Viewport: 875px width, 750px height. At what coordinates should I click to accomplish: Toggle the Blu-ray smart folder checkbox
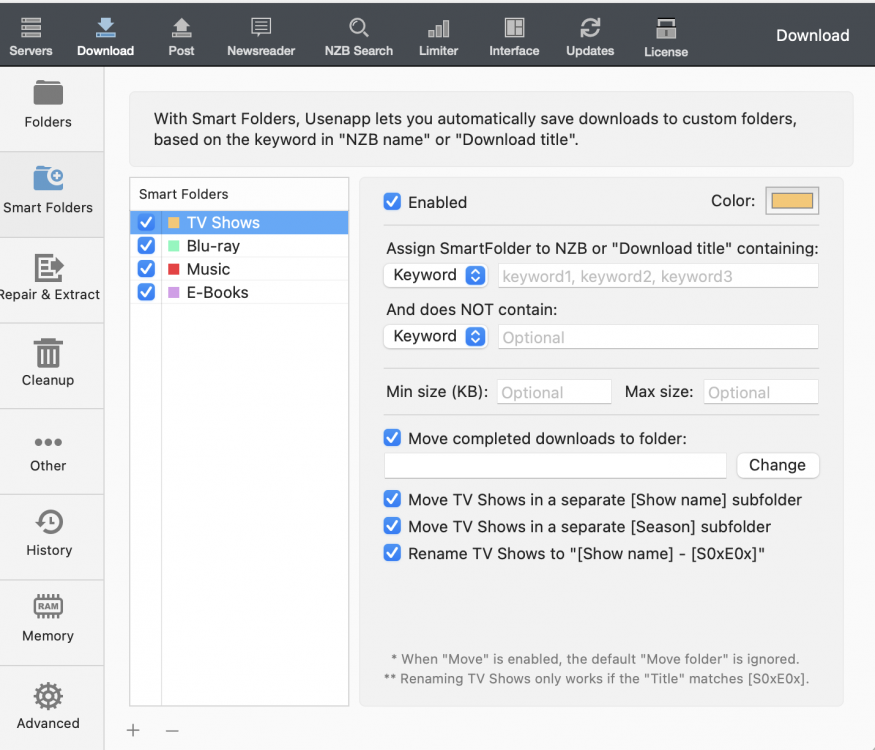pos(146,246)
